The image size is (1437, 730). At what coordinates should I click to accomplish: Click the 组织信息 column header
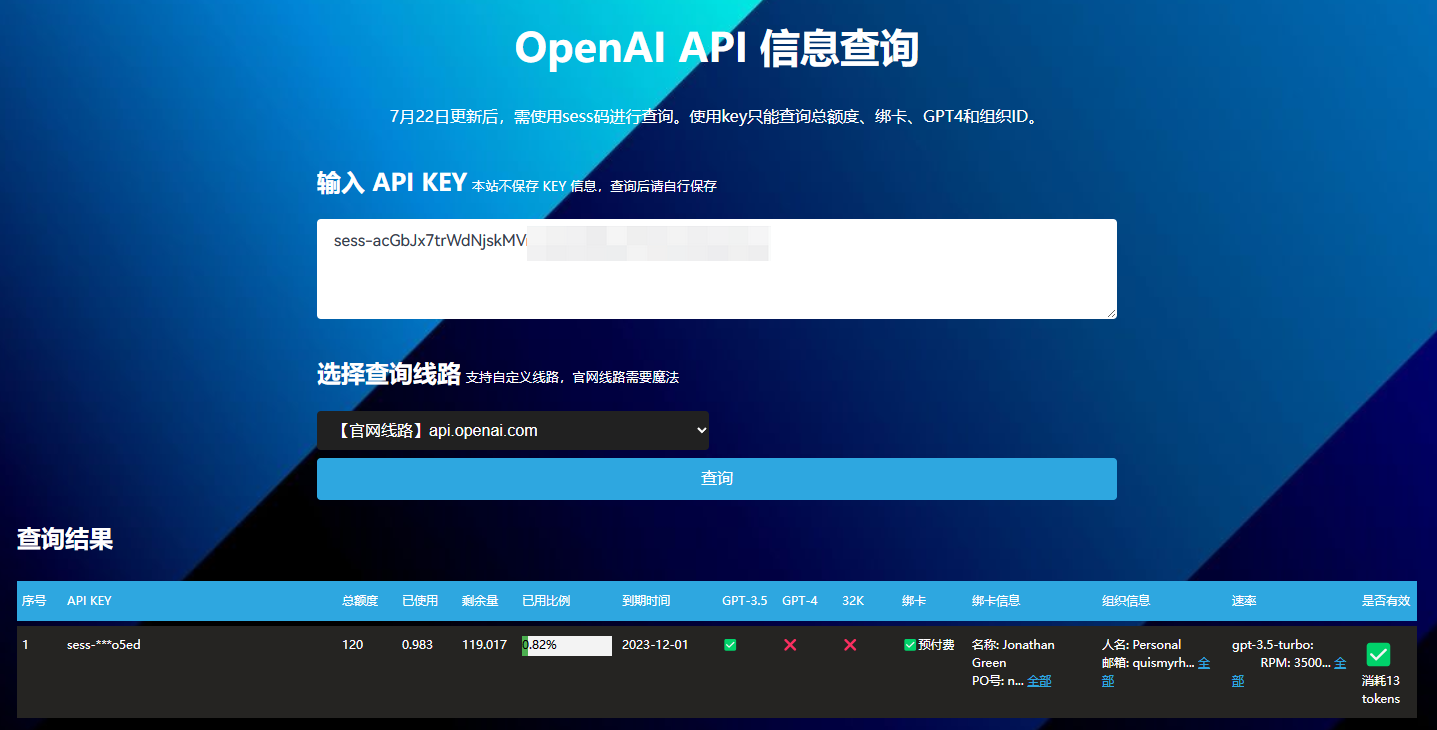(1126, 601)
